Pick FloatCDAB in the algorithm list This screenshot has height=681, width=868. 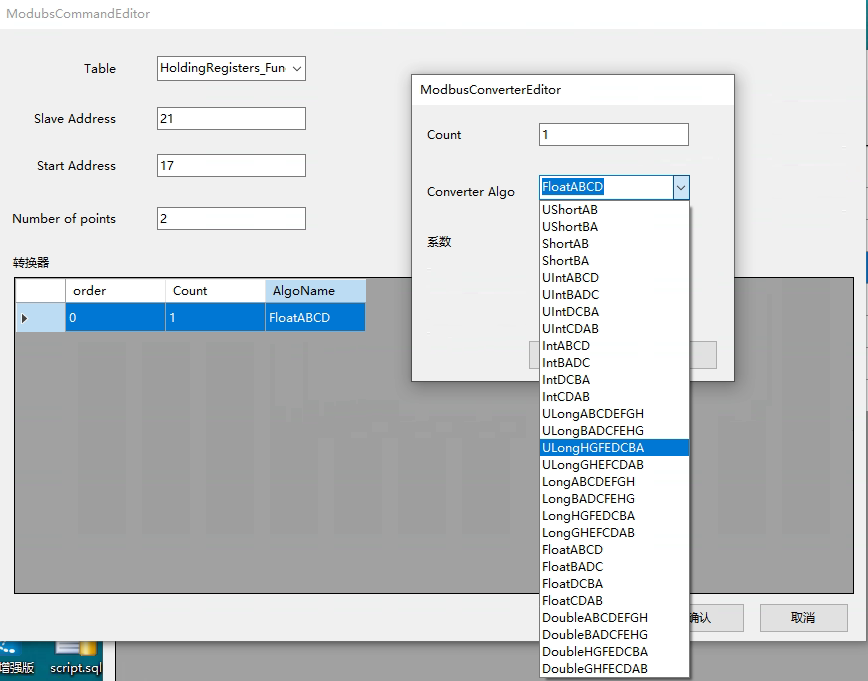[572, 601]
